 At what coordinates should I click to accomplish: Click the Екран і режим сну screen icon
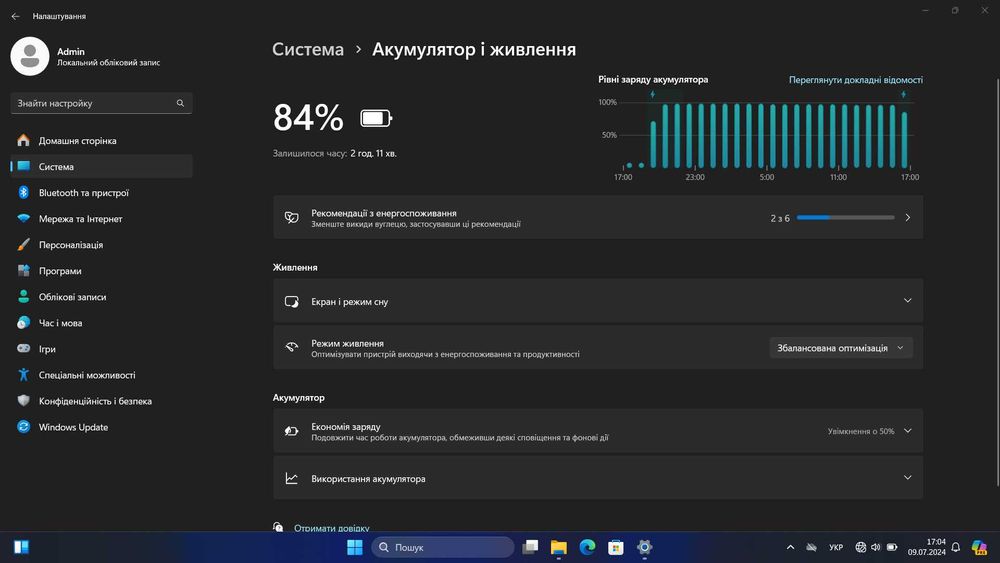(291, 302)
